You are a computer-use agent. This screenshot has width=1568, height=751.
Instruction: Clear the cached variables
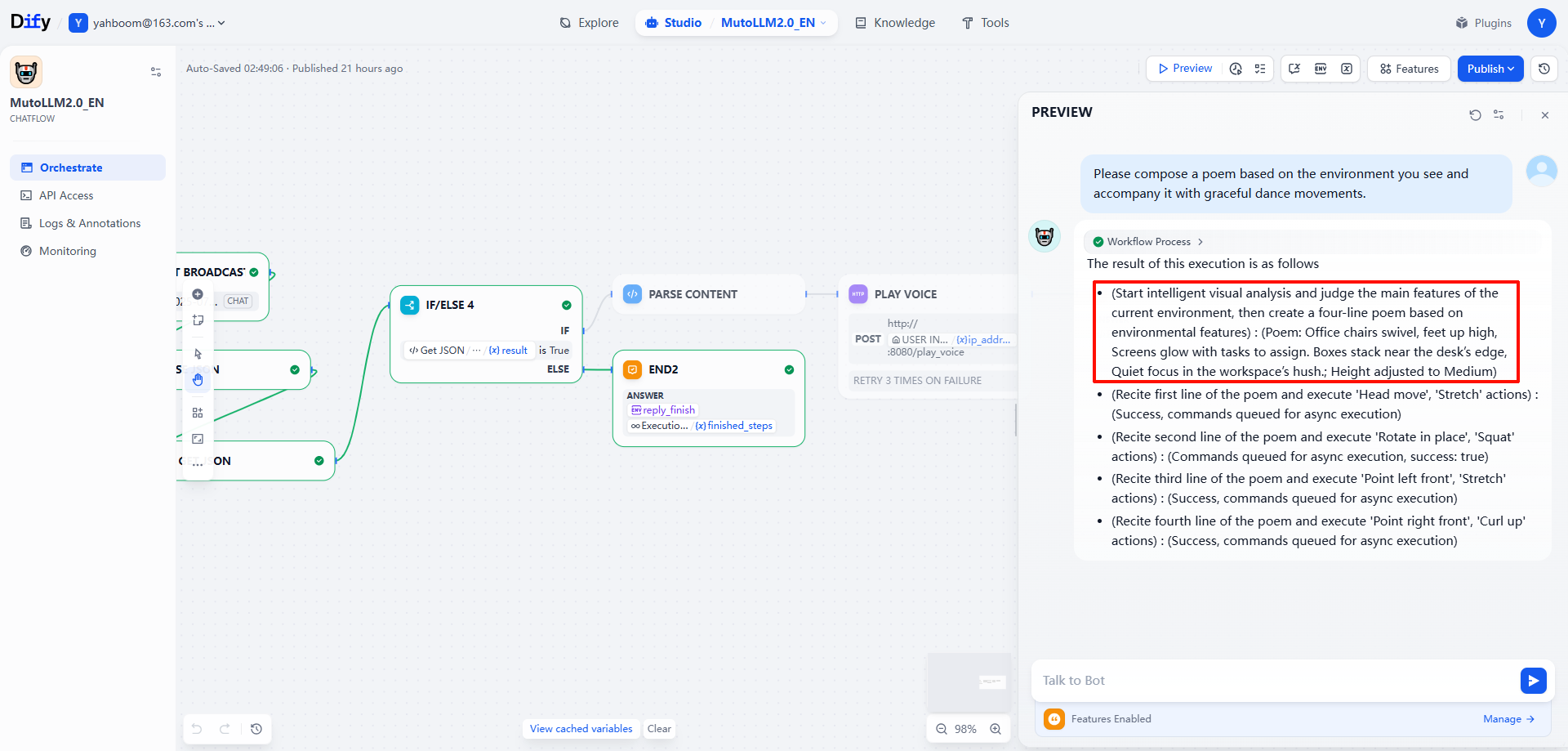pos(659,729)
